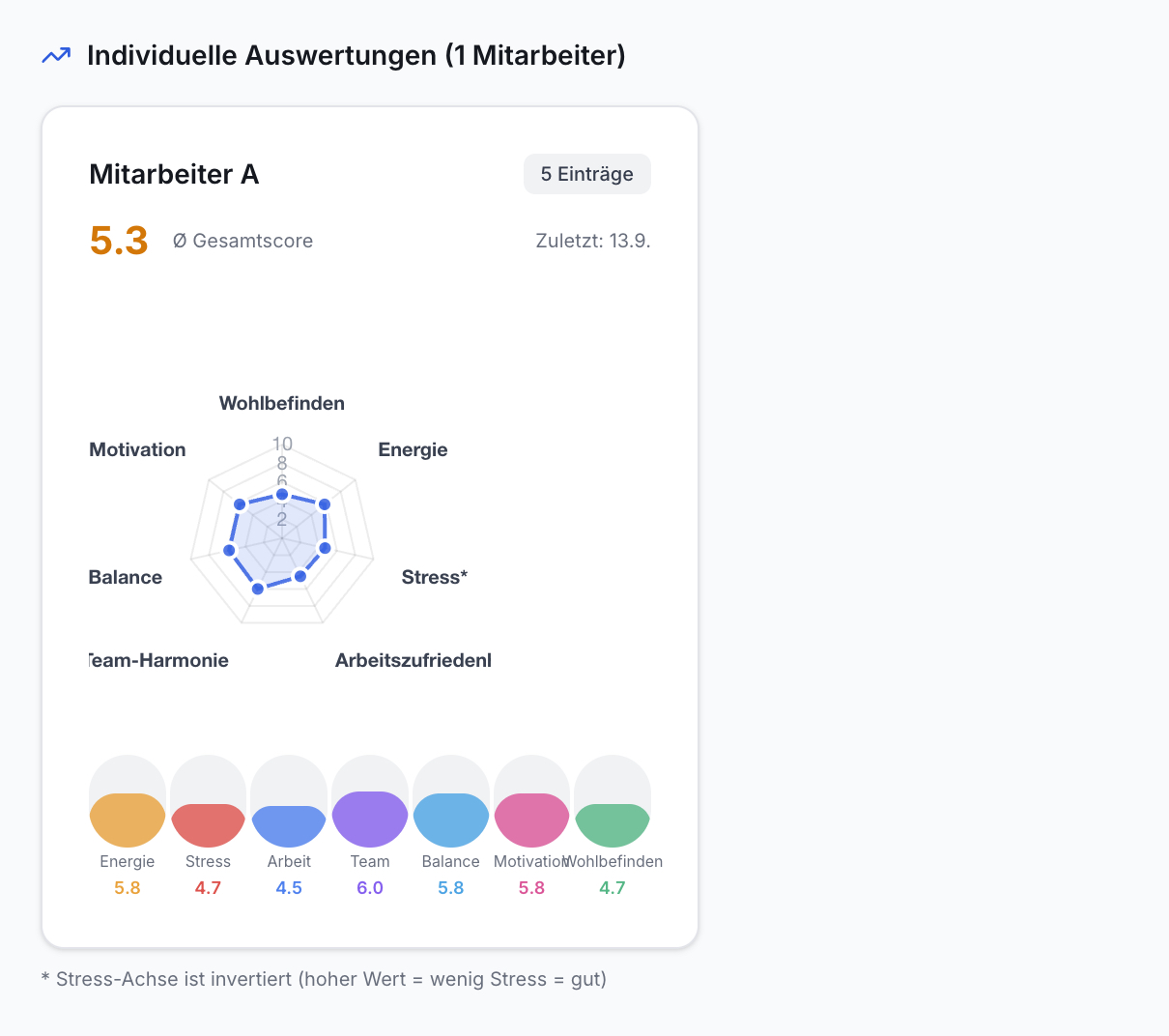Click the orange Energie gauge
This screenshot has width=1169, height=1036.
(128, 801)
